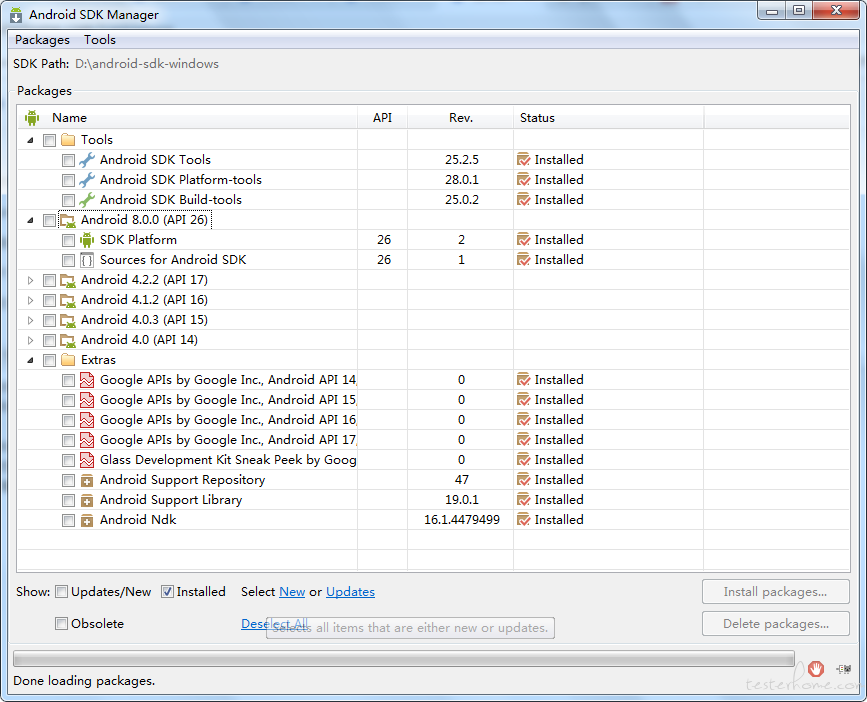Check the Android SDK Platform-tools checkbox

68,180
